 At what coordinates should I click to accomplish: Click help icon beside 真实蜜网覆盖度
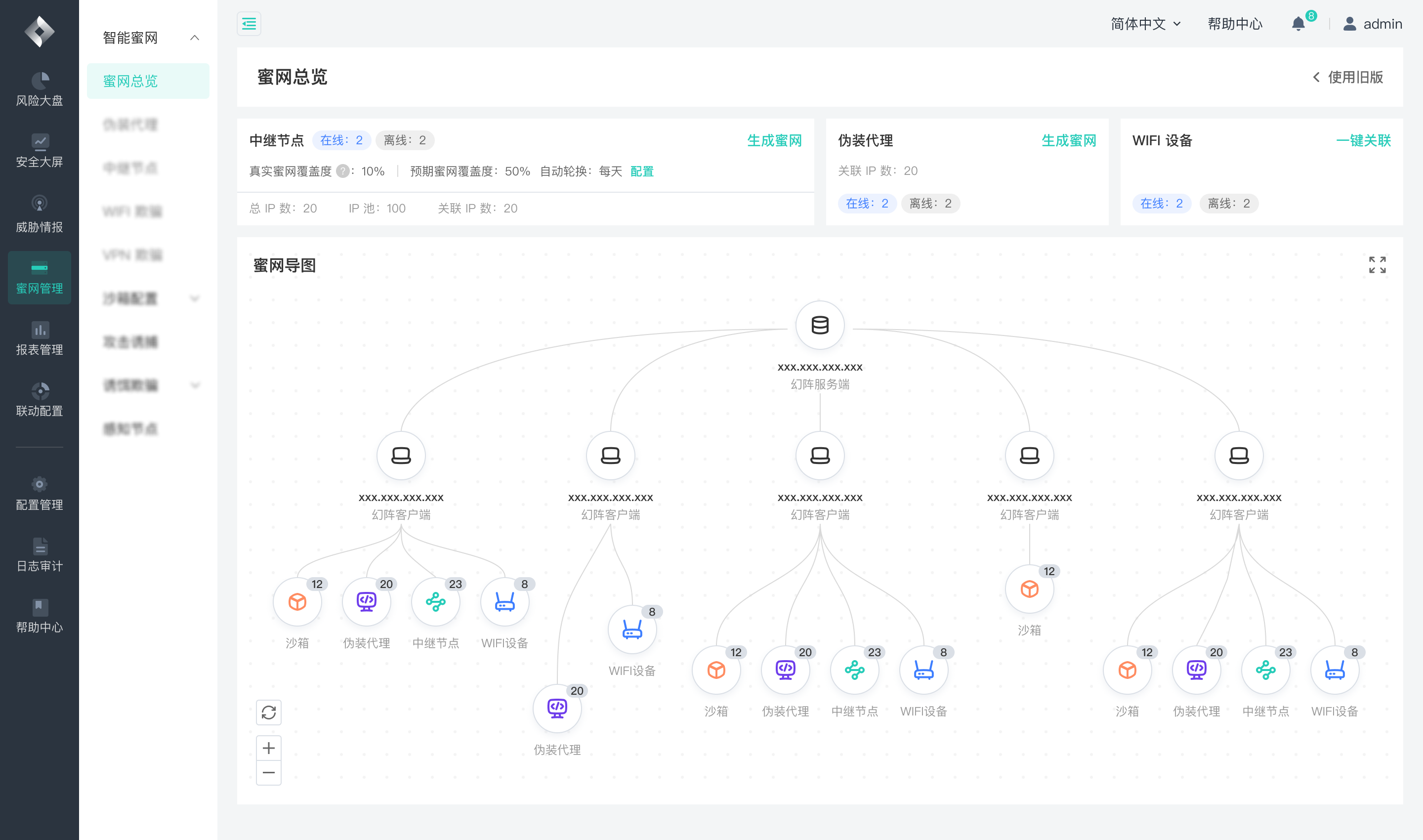click(x=342, y=171)
